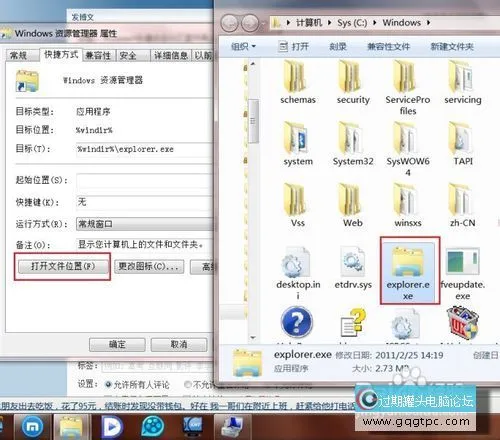This screenshot has width=500, height=440.
Task: Expand the arrow after 计算机 in address bar
Action: pyautogui.click(x=330, y=23)
